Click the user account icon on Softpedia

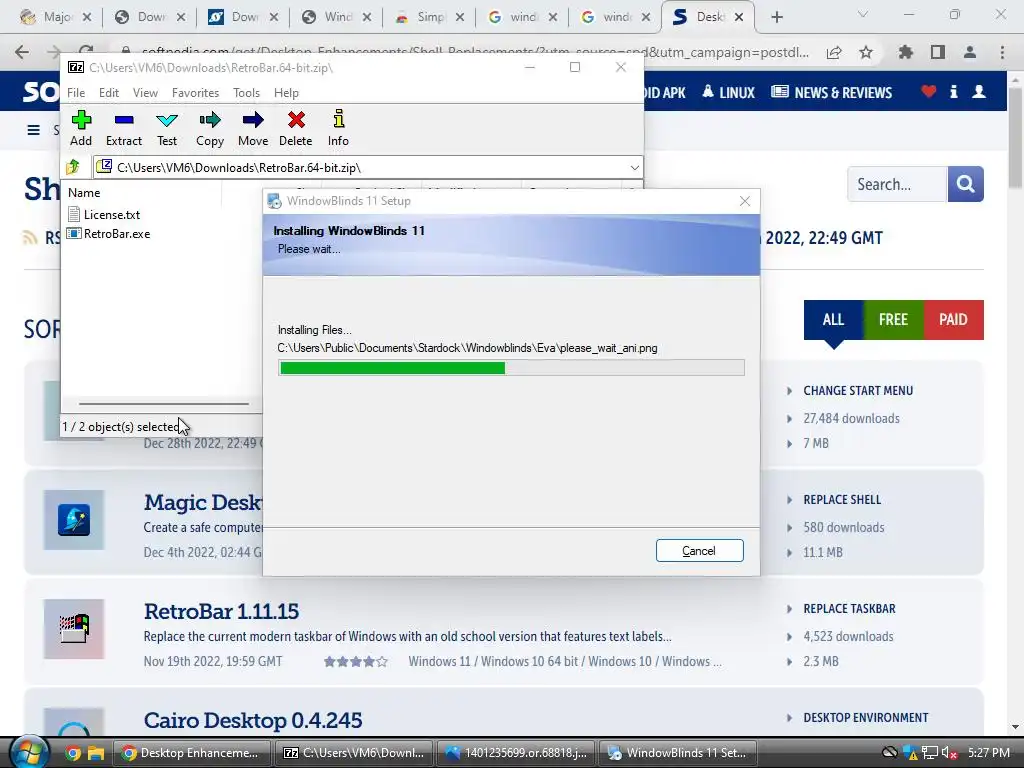tap(978, 91)
